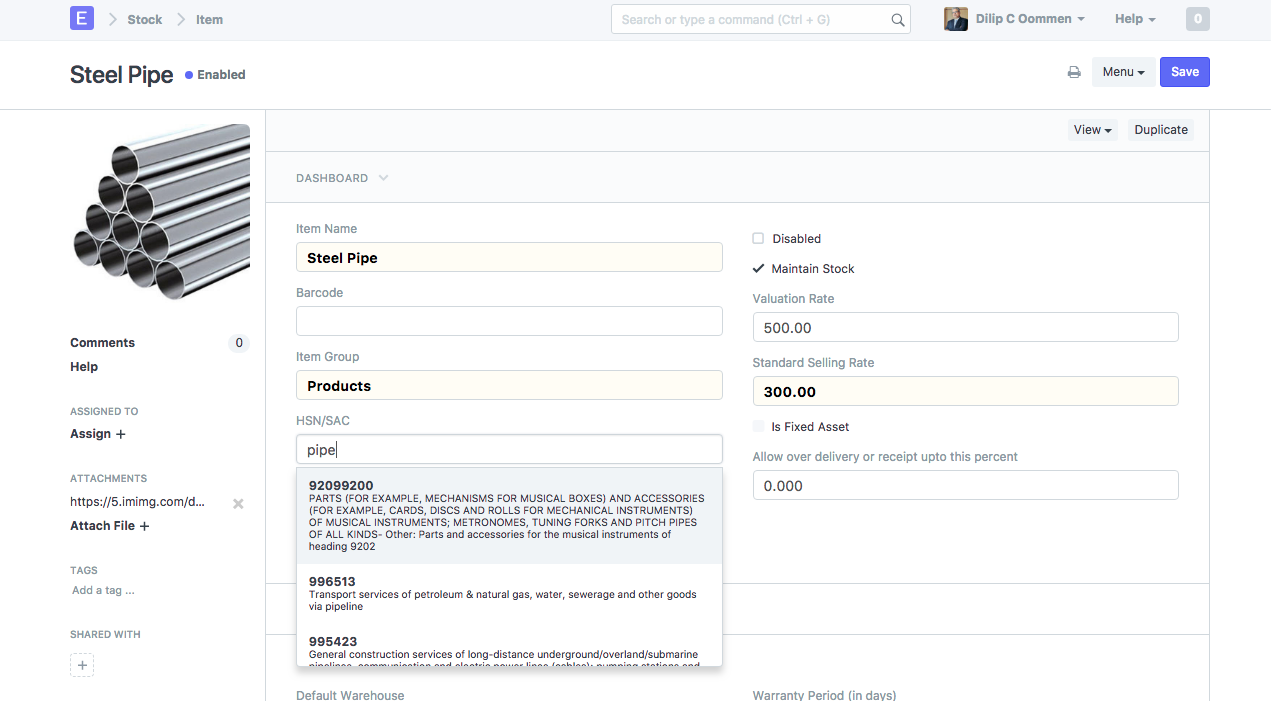Screen dimensions: 1271x701
Task: Open the notifications counter badge
Action: click(x=1197, y=19)
